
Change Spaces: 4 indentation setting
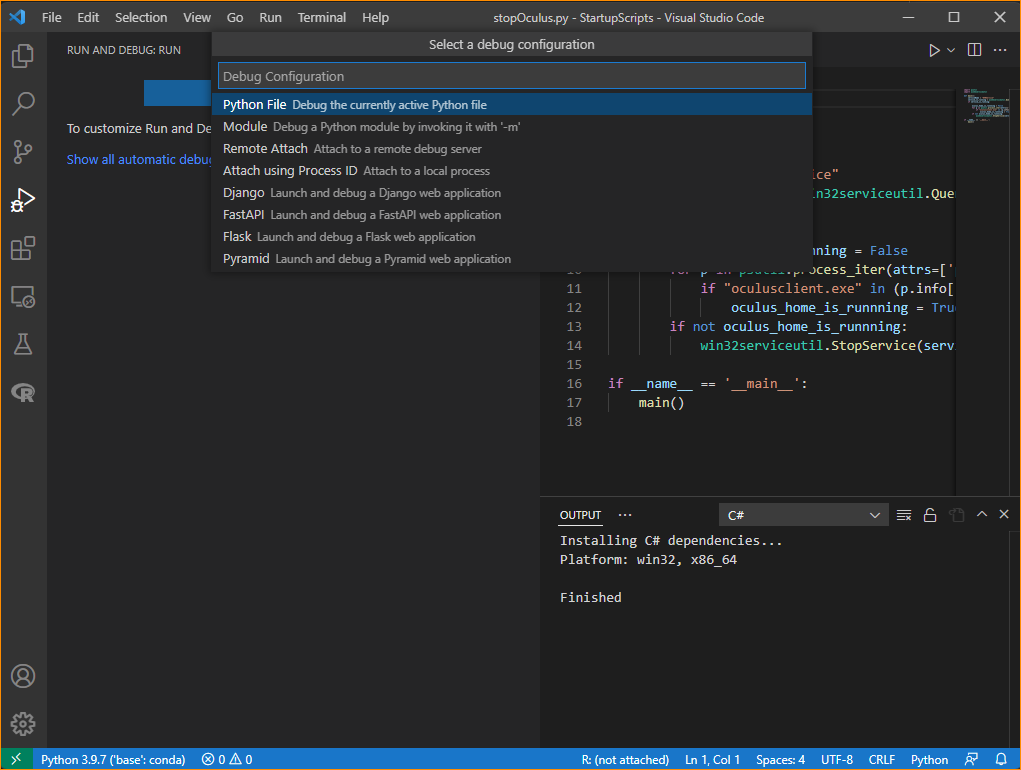[x=780, y=760]
